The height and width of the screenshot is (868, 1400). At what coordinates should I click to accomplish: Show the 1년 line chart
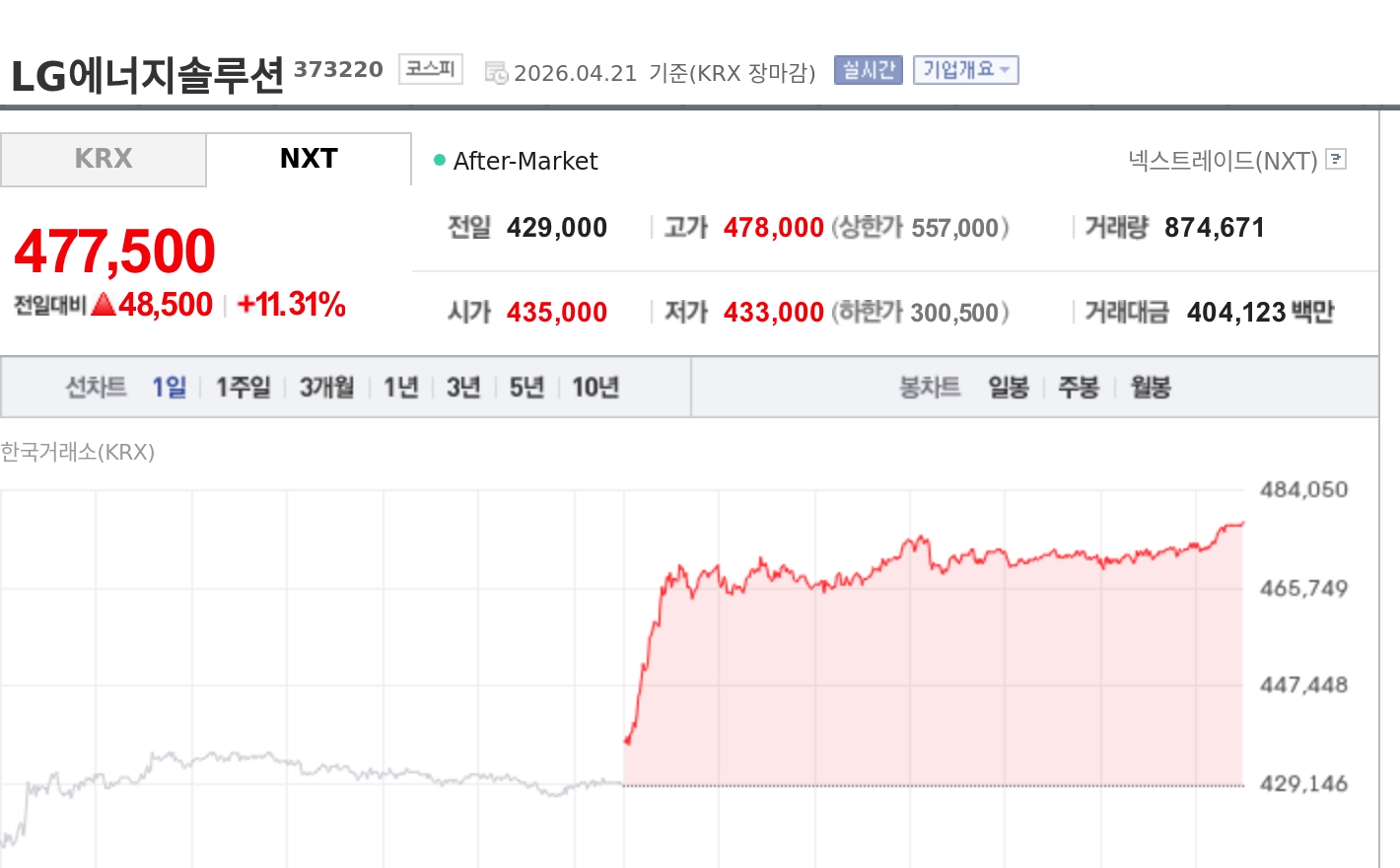coord(400,388)
